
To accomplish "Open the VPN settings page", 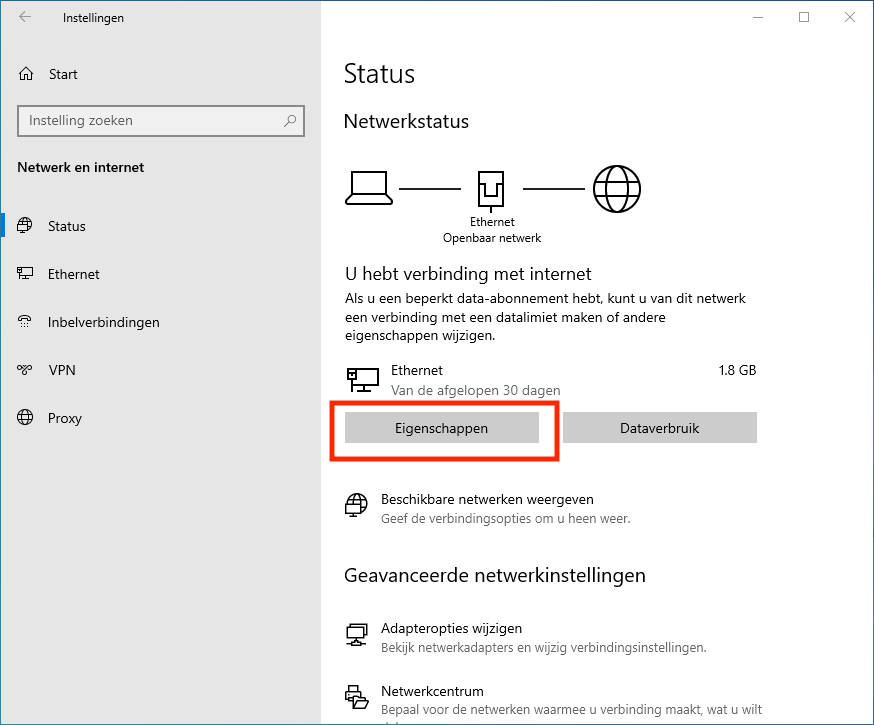I will 62,370.
